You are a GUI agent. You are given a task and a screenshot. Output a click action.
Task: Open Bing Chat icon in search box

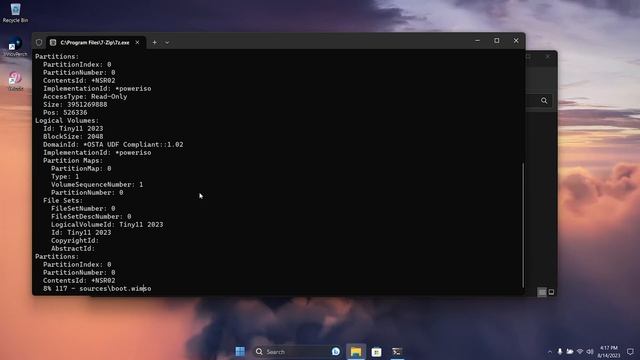(336, 351)
